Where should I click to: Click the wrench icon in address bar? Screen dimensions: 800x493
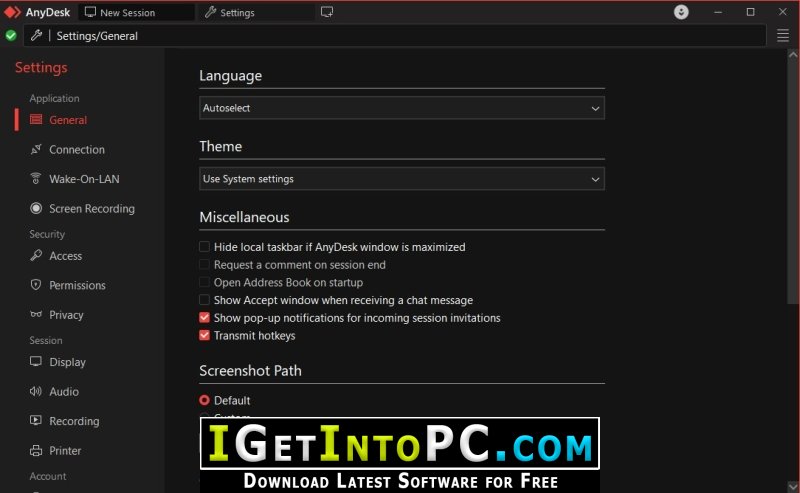tap(36, 35)
